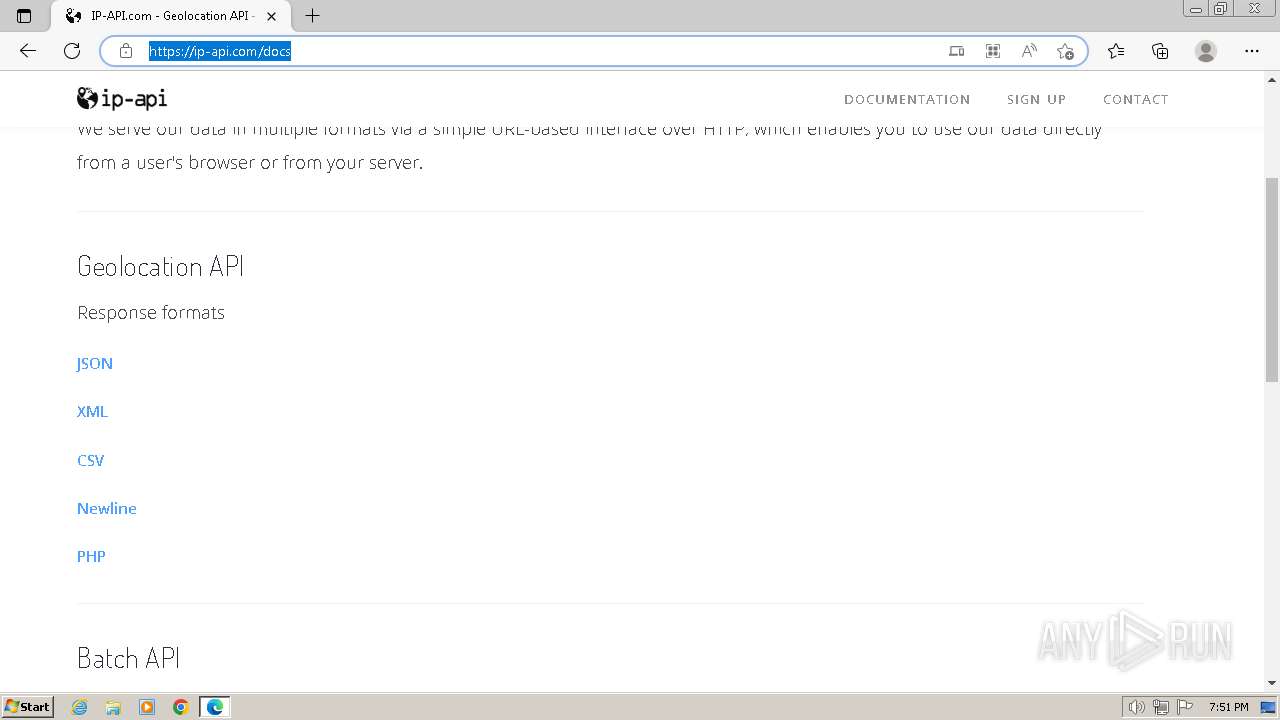Close the IP-API.com tab
1280x720 pixels.
click(271, 16)
